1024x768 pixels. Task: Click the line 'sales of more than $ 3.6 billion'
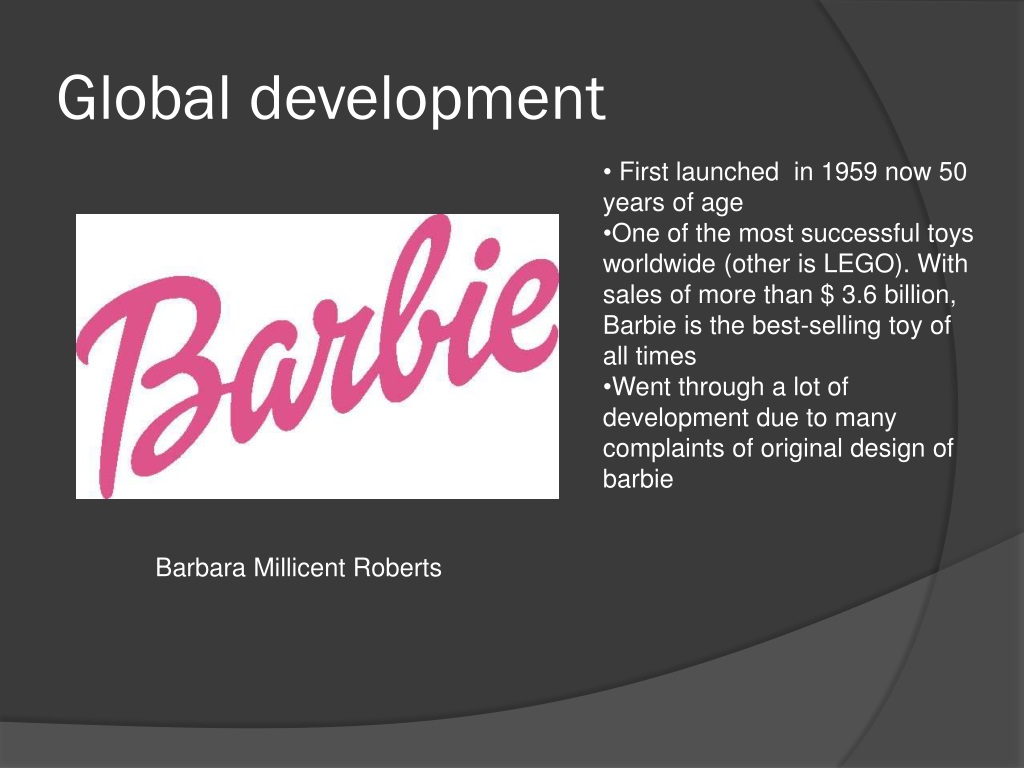point(780,295)
